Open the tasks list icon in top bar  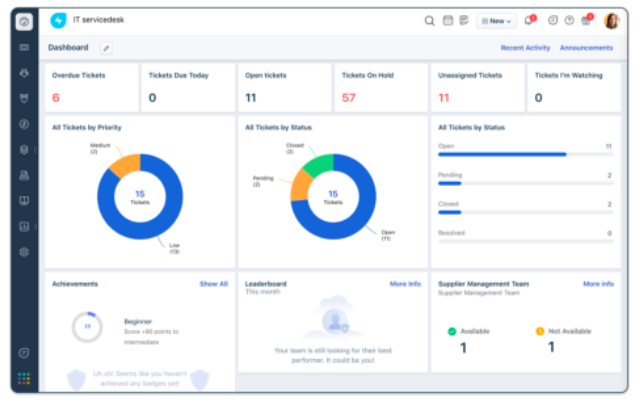(x=463, y=20)
